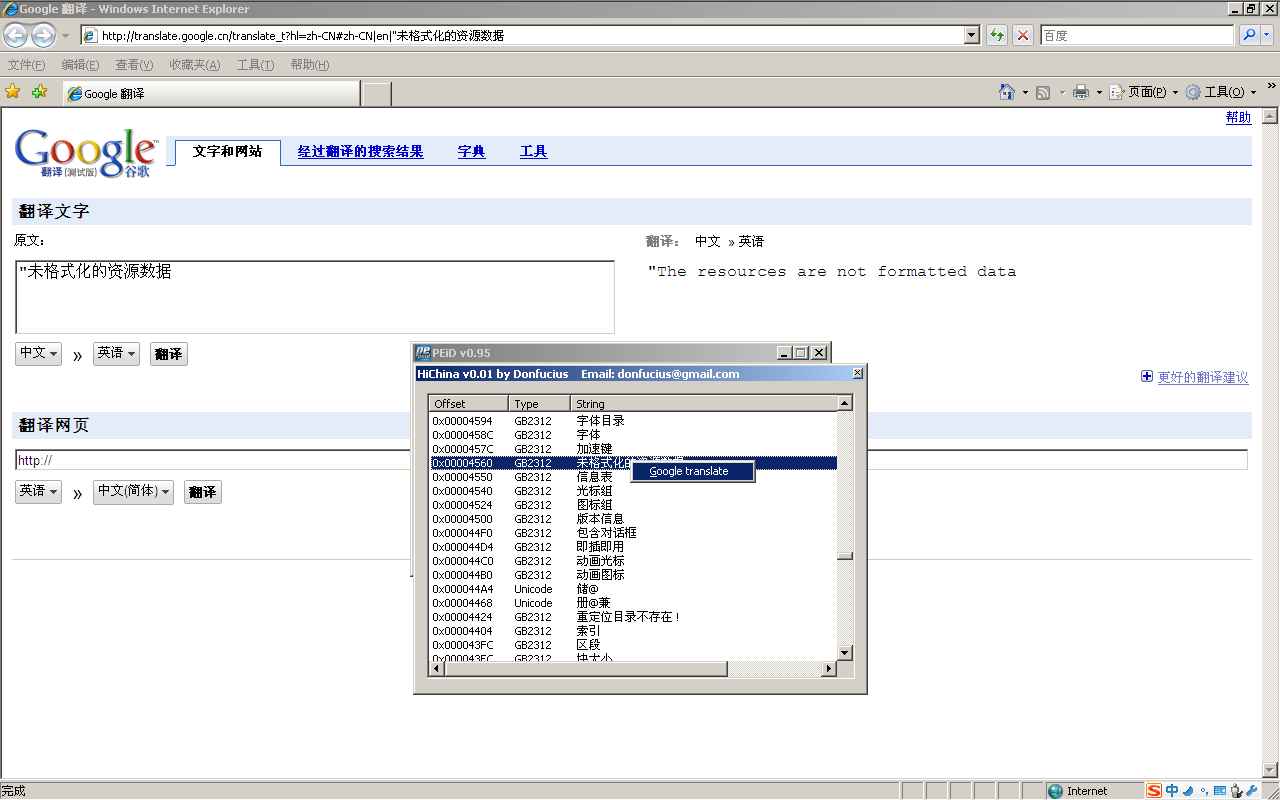Viewport: 1280px width, 800px height.
Task: Select Google translate in context menu
Action: click(x=692, y=471)
